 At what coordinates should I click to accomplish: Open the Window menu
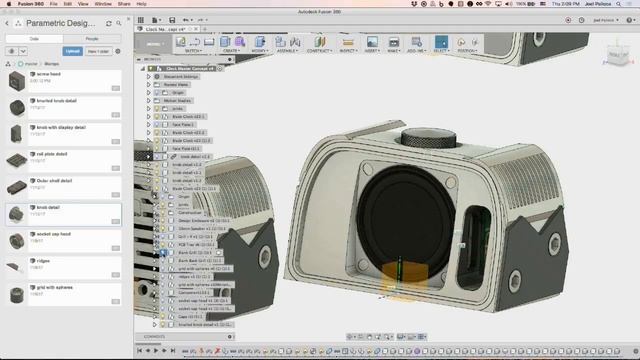[103, 4]
